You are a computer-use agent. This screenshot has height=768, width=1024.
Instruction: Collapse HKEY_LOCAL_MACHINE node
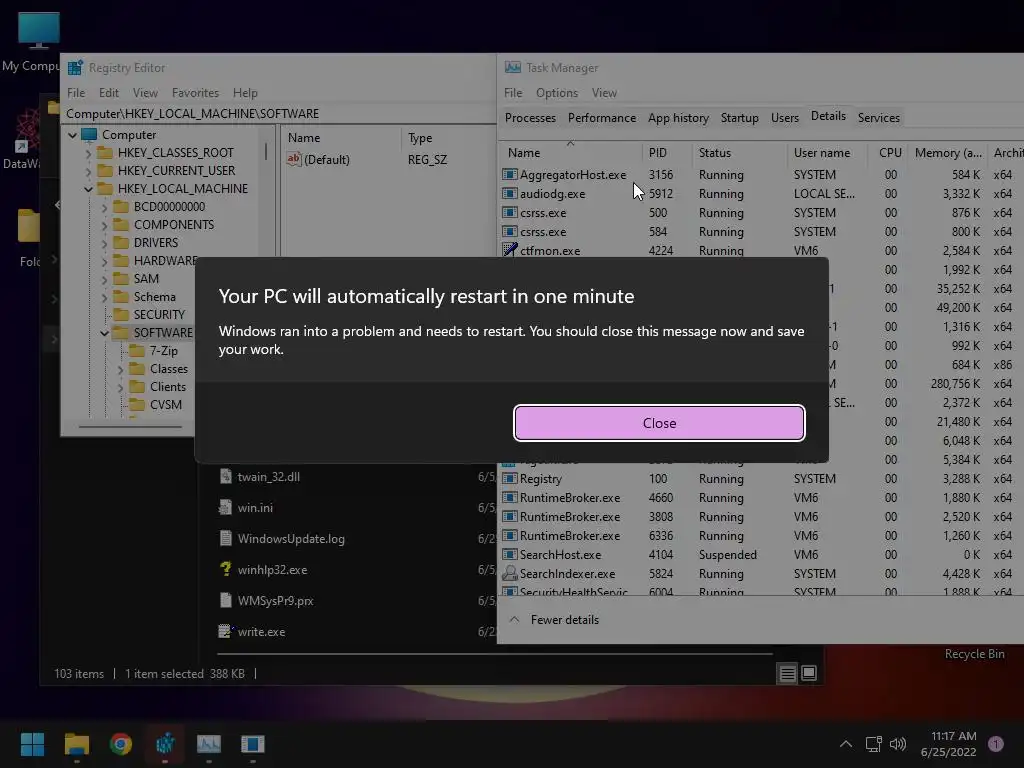(x=88, y=189)
